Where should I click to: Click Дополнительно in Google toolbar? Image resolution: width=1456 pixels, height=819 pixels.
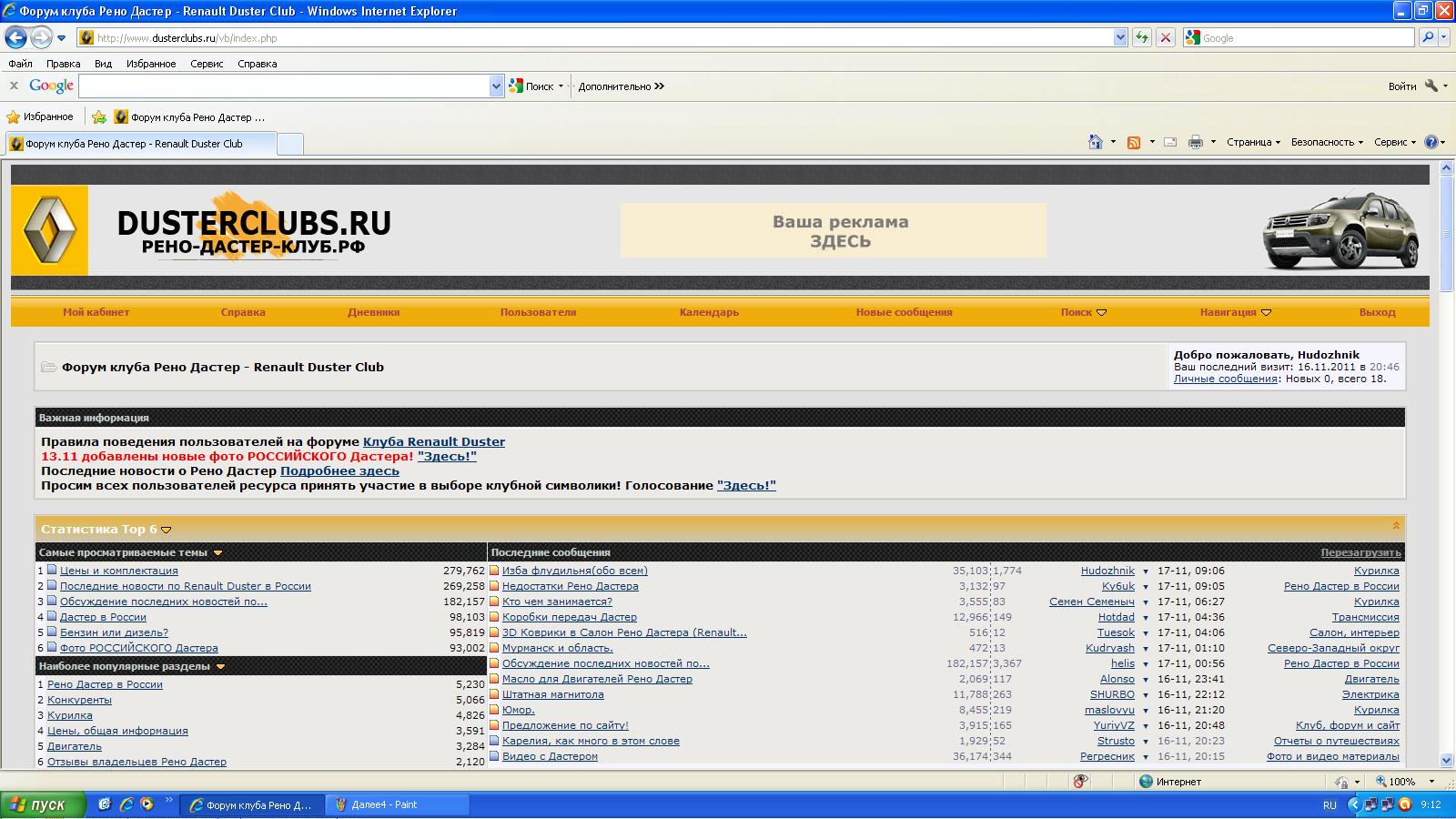(622, 86)
